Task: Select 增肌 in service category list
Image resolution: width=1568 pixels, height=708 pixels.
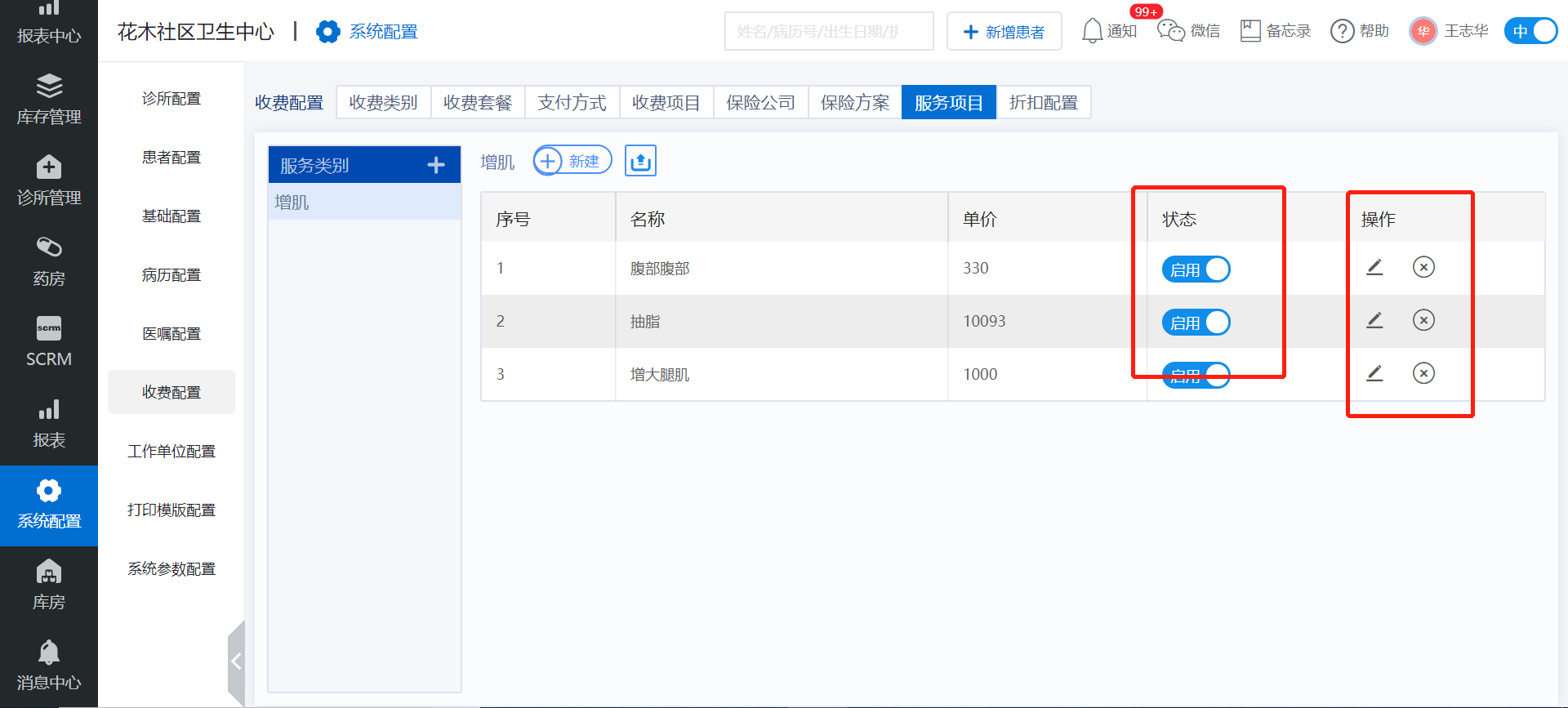Action: point(364,202)
